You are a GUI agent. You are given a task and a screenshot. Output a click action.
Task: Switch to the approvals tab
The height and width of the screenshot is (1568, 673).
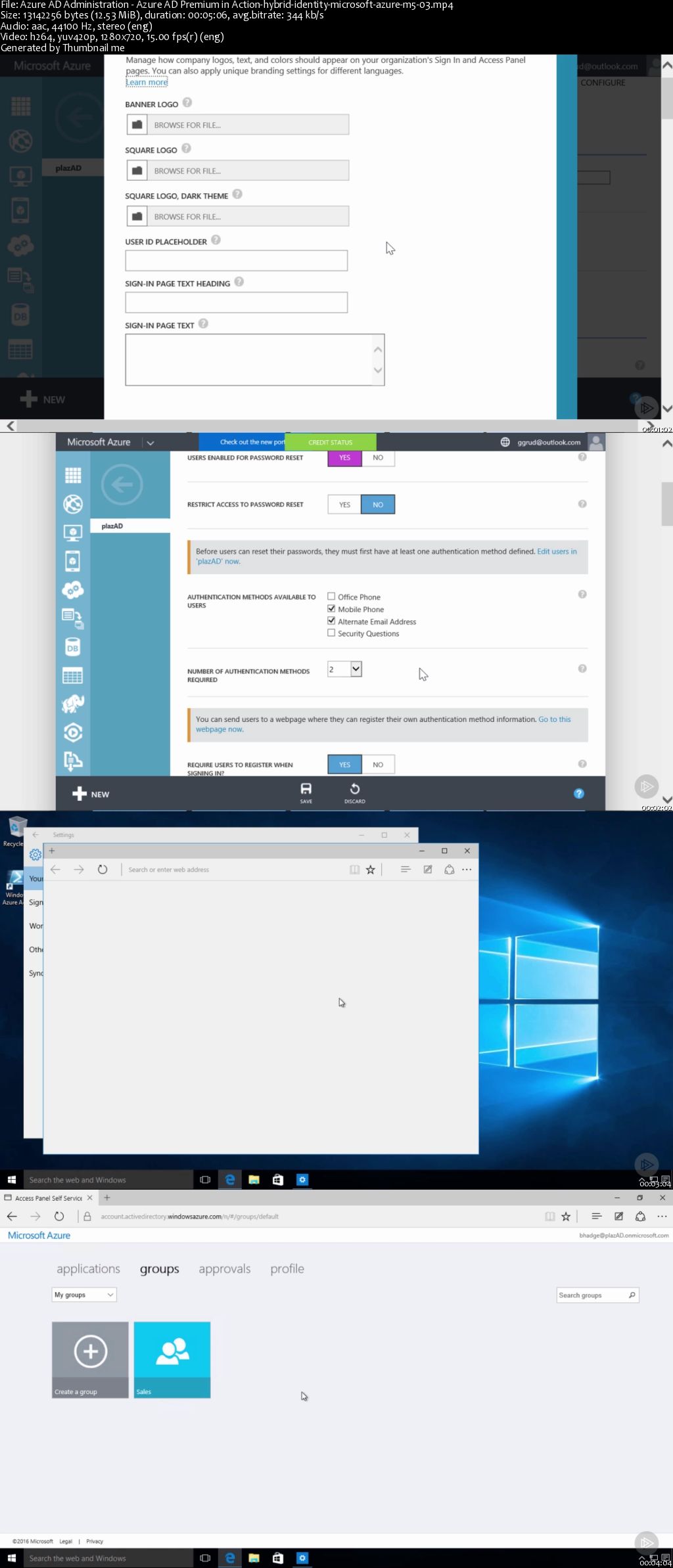225,1269
